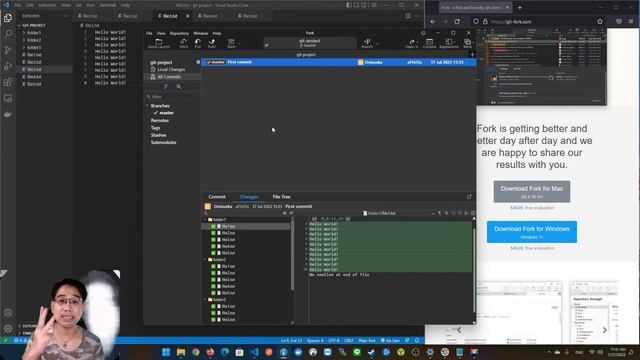The image size is (640, 360).
Task: Collapse folder2 in Fork changes tree
Action: coord(205,260)
